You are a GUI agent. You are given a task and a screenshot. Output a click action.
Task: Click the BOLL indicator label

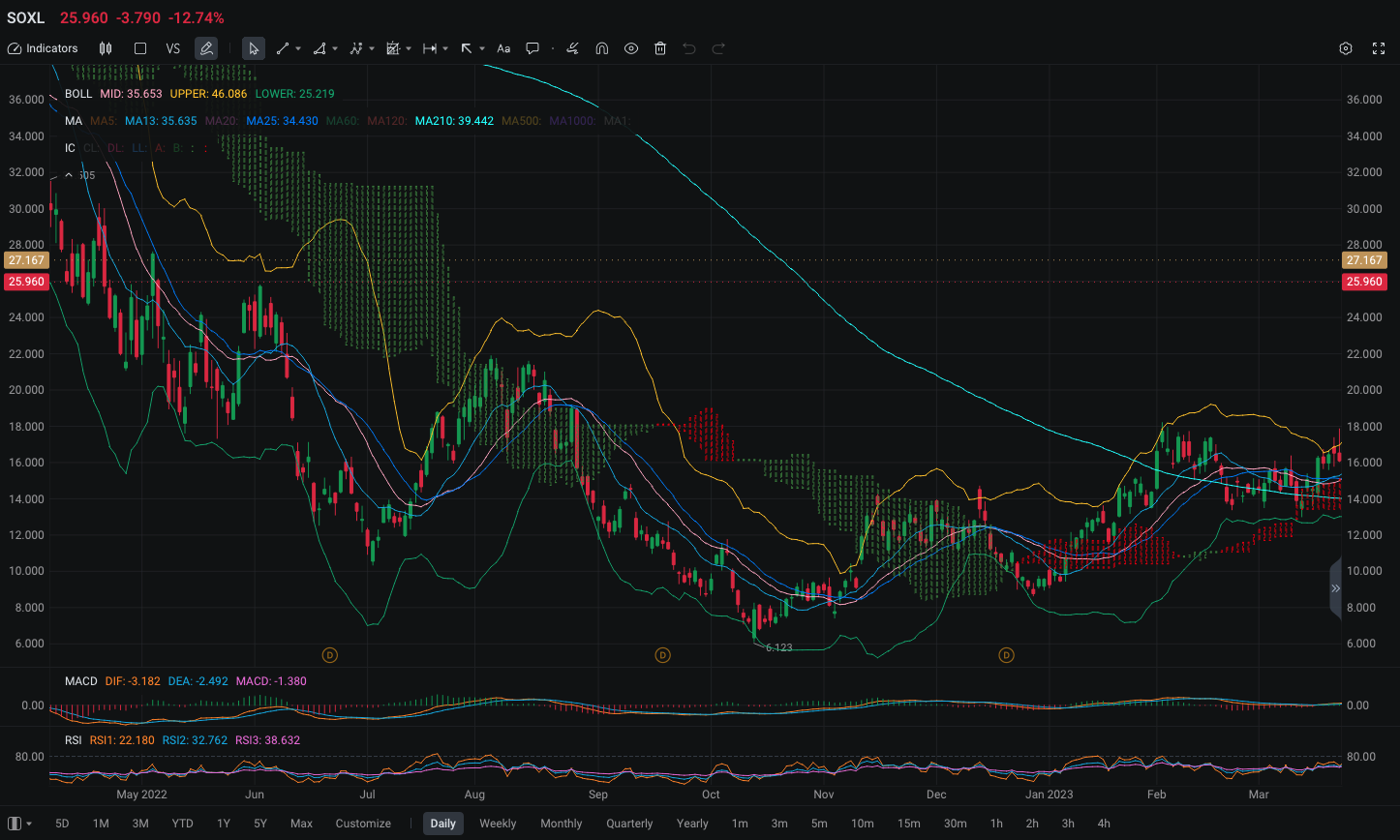pyautogui.click(x=78, y=94)
